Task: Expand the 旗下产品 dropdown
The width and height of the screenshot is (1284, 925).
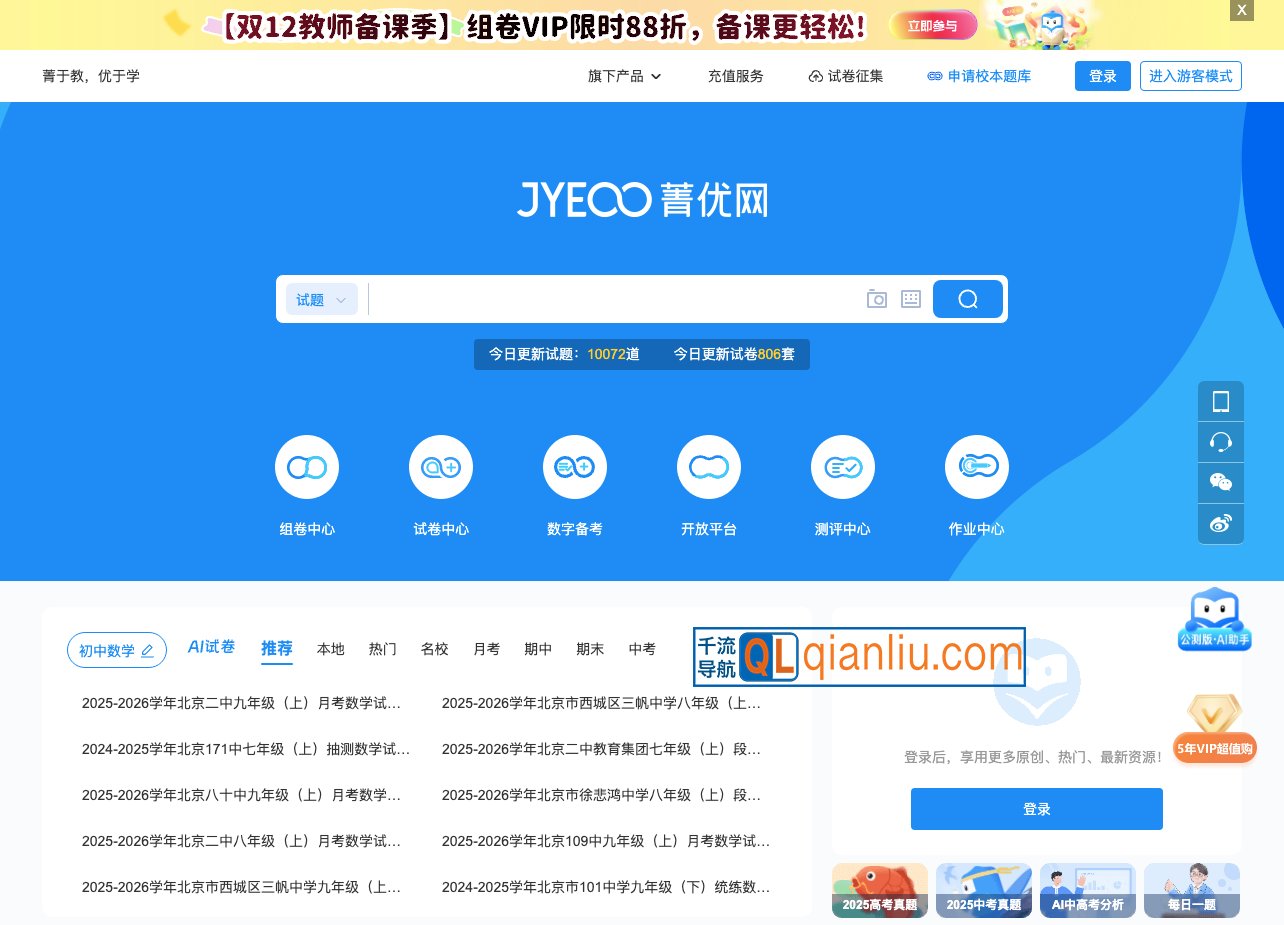Action: point(624,76)
